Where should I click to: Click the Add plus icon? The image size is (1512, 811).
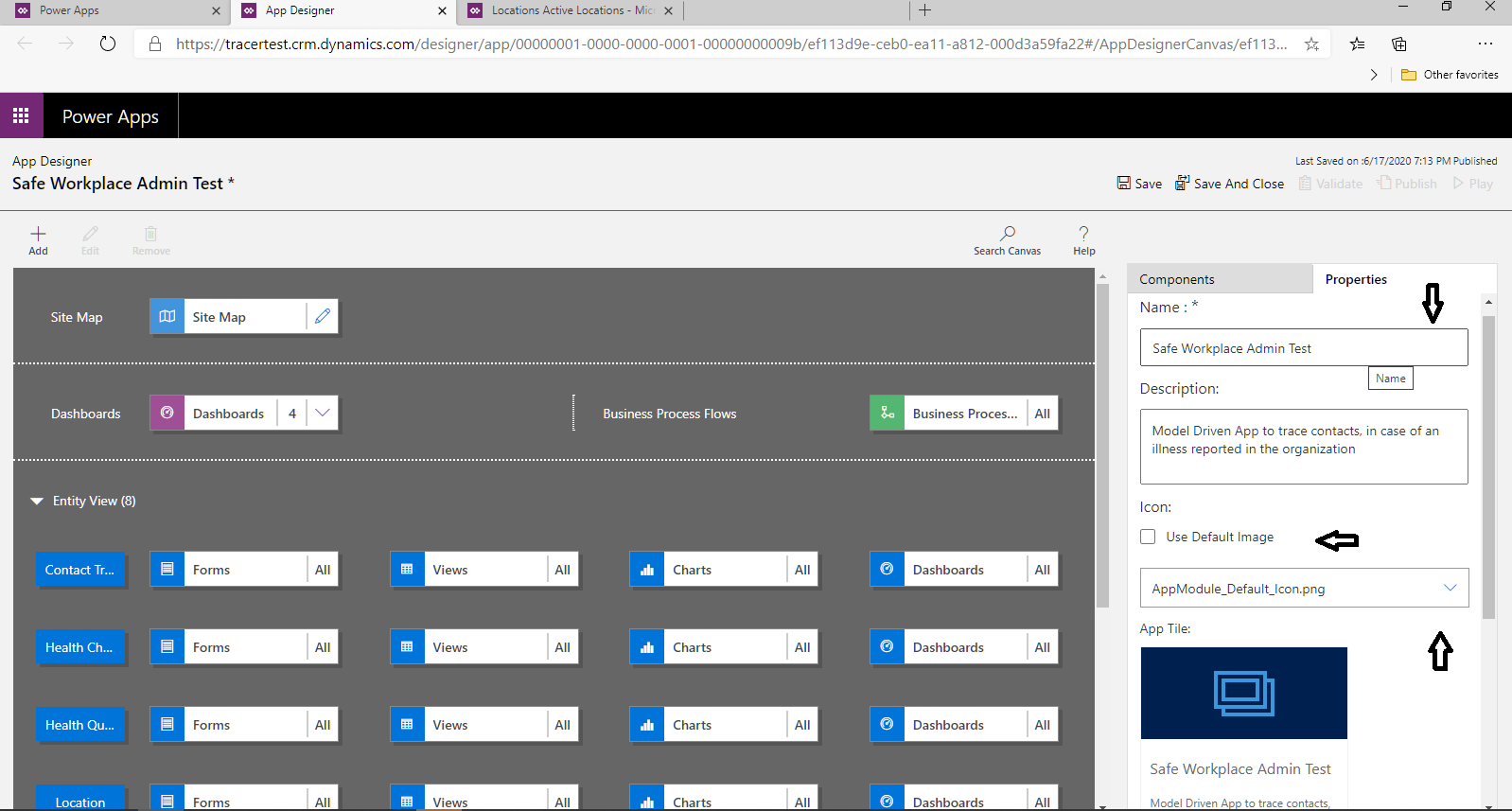coord(38,234)
